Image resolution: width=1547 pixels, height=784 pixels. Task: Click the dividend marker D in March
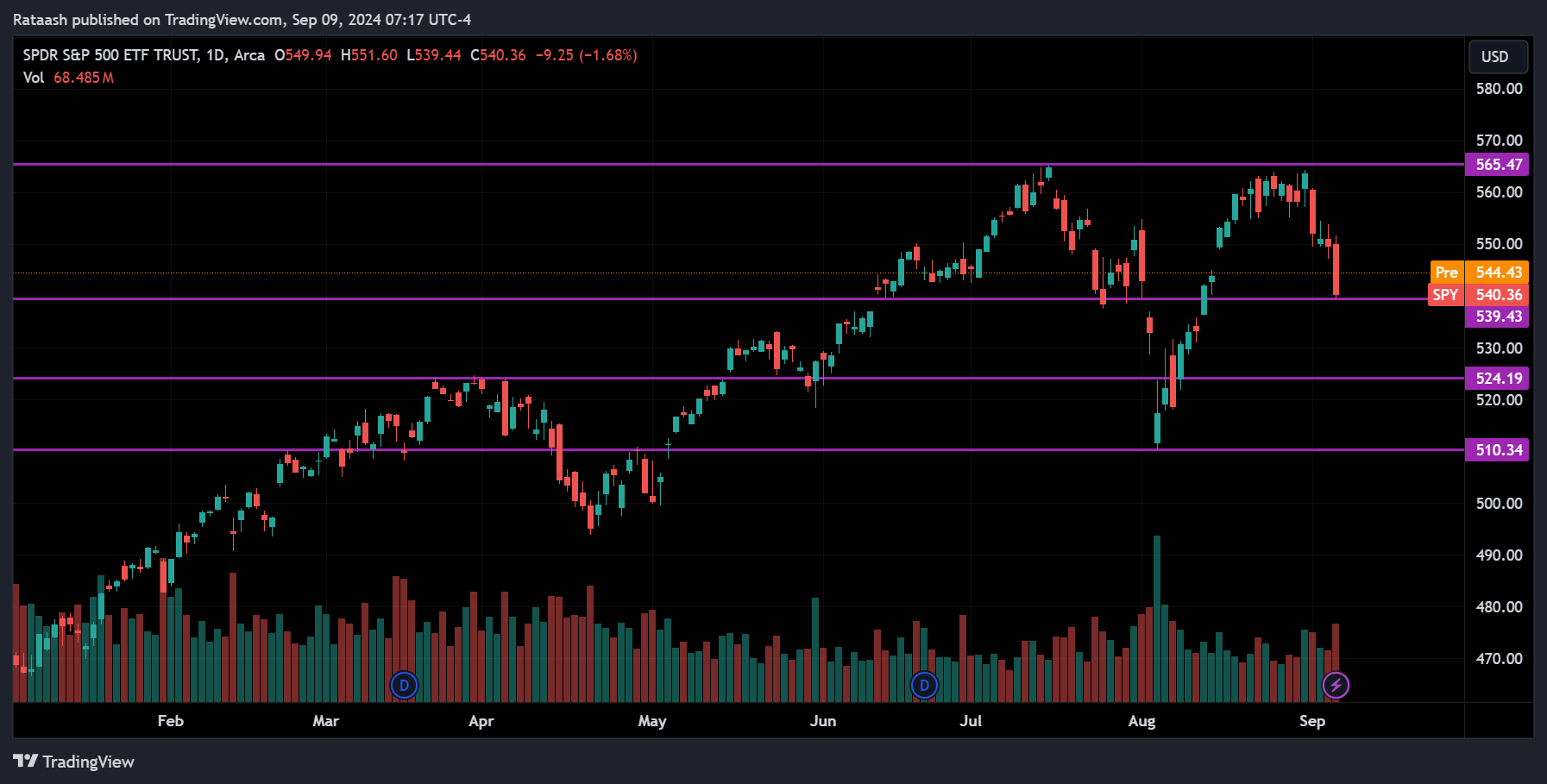404,686
